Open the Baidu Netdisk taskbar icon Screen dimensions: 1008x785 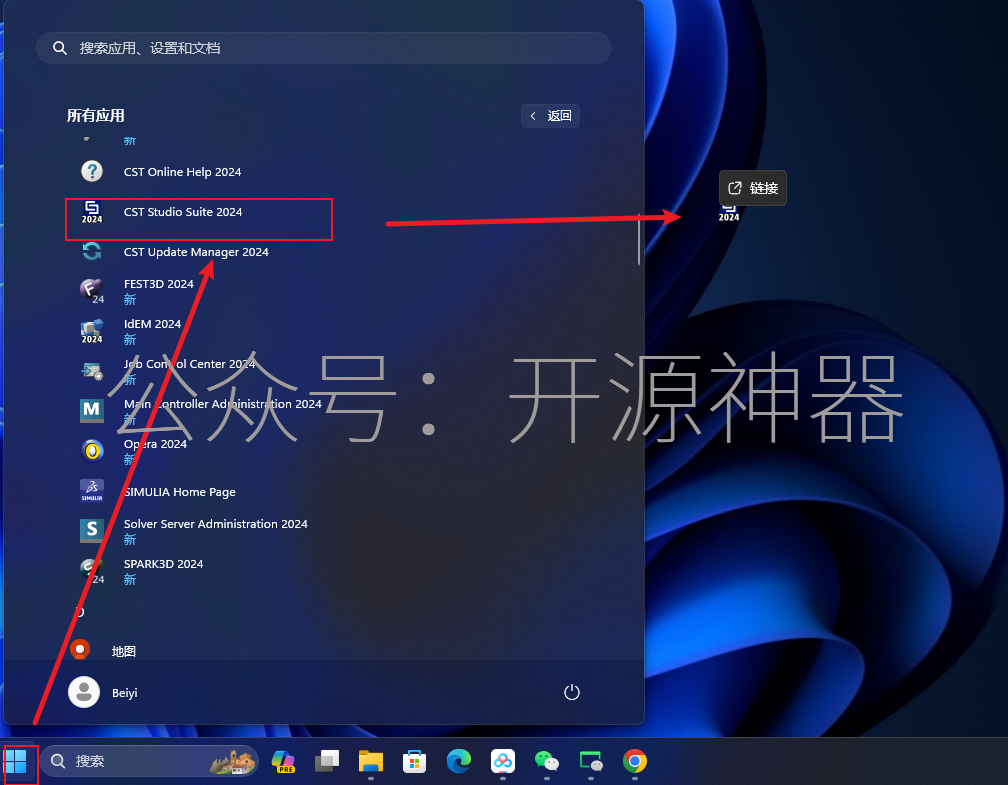[503, 761]
